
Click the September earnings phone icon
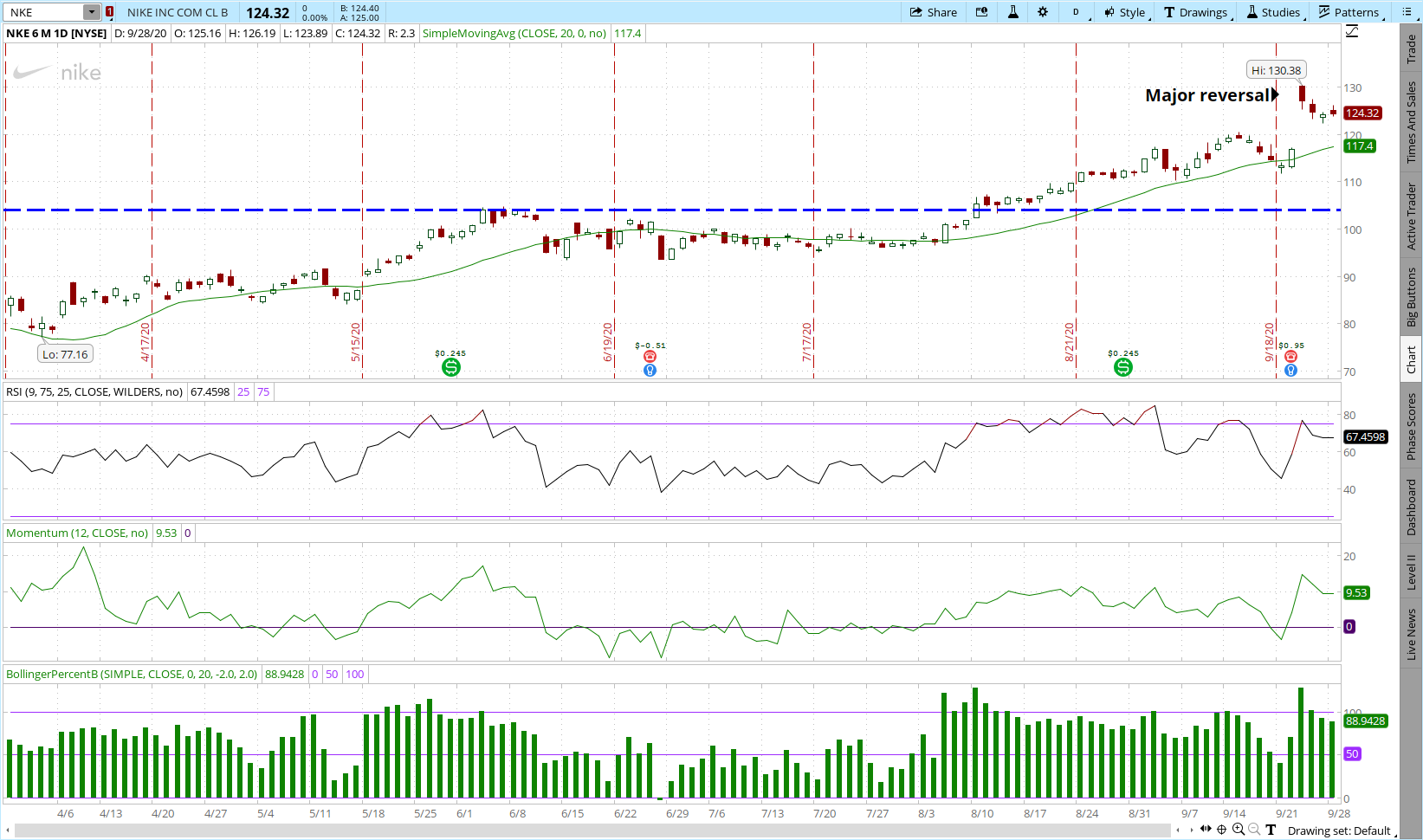point(1290,357)
